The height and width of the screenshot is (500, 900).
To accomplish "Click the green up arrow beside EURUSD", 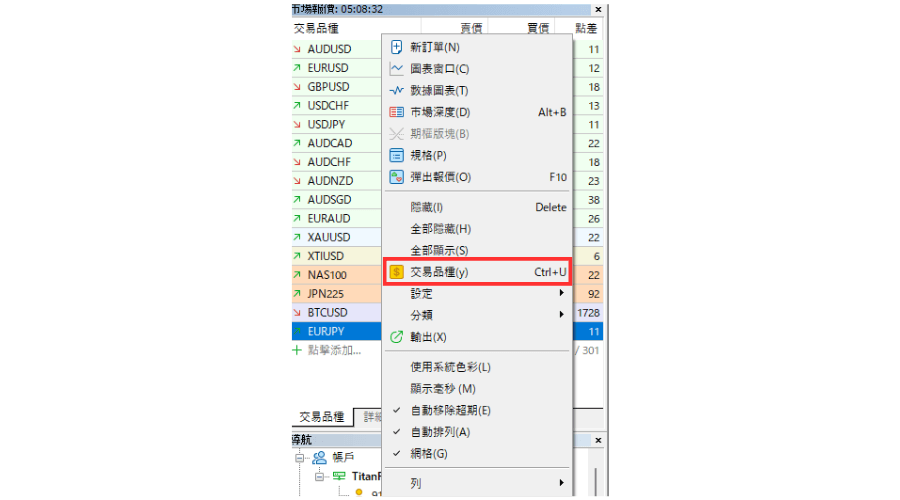I will click(x=297, y=68).
